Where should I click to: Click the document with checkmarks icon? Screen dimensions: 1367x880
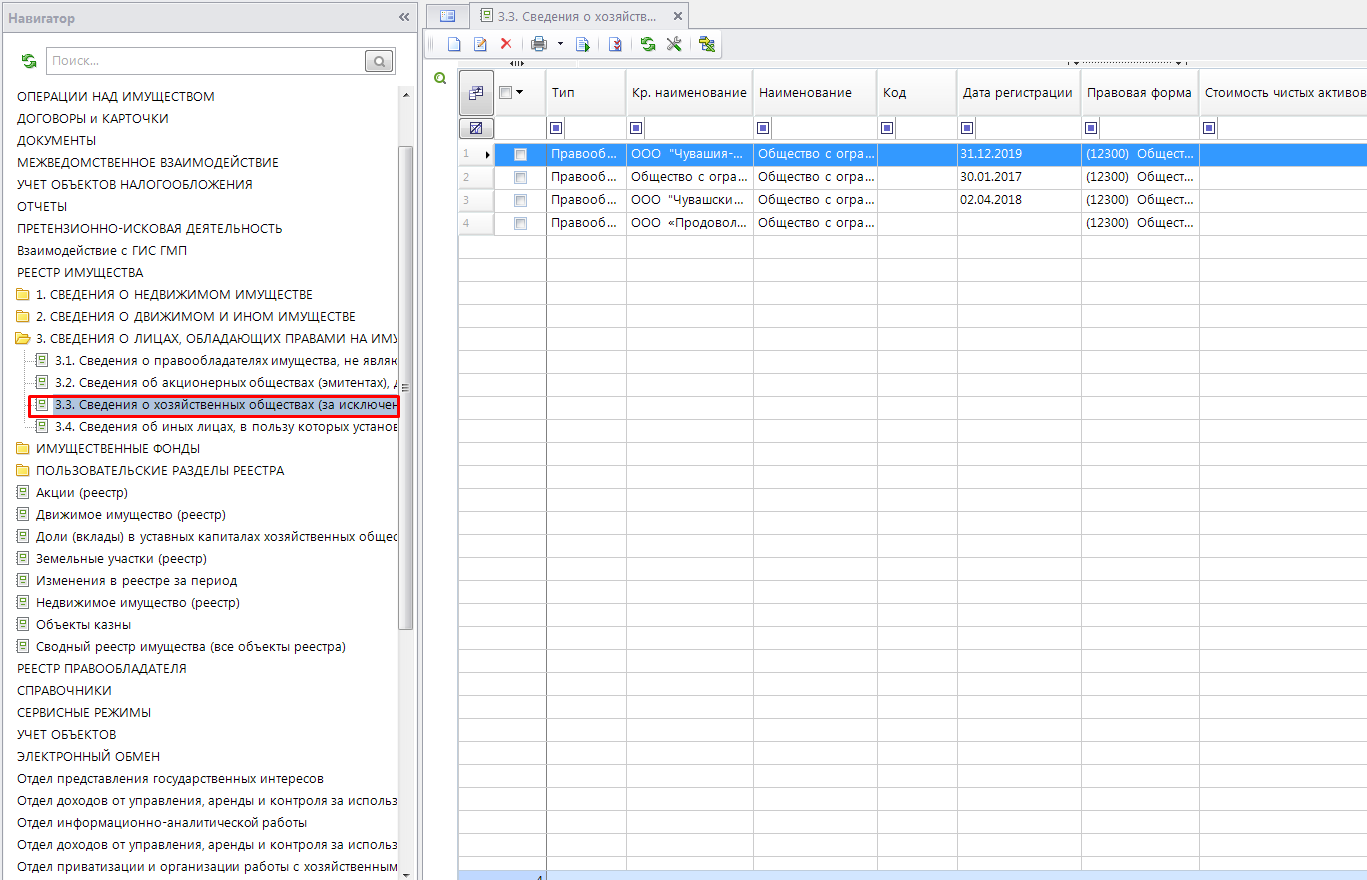point(615,44)
